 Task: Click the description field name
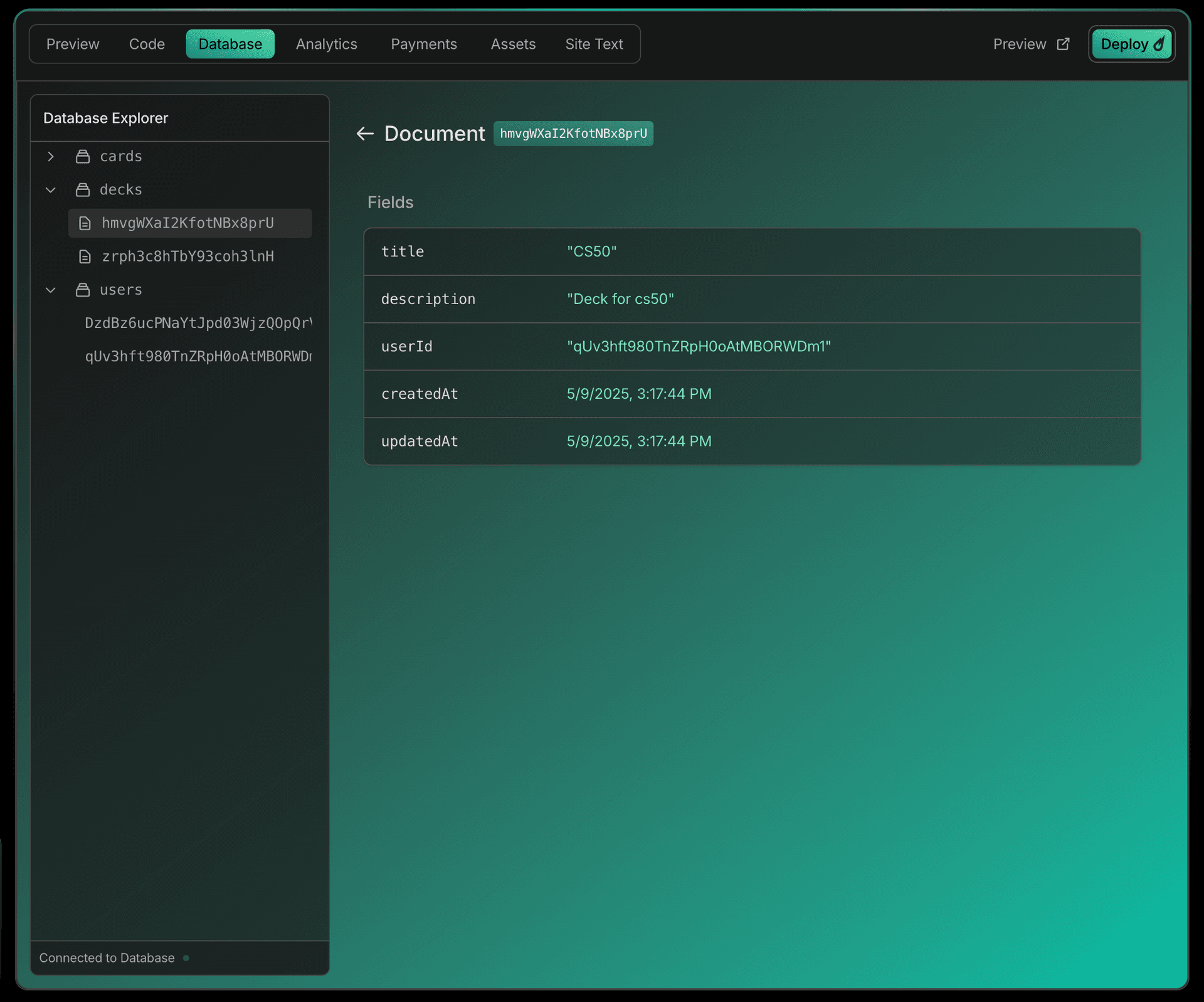click(428, 299)
